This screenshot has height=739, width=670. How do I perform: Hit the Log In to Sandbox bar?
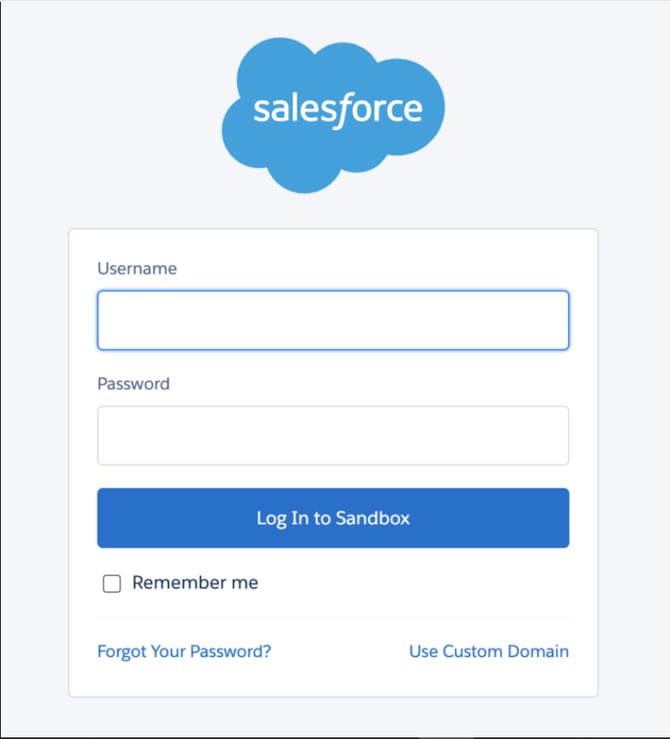click(333, 518)
